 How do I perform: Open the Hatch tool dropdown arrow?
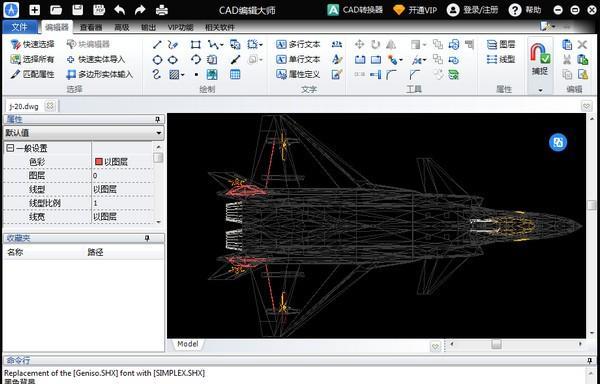tap(183, 75)
